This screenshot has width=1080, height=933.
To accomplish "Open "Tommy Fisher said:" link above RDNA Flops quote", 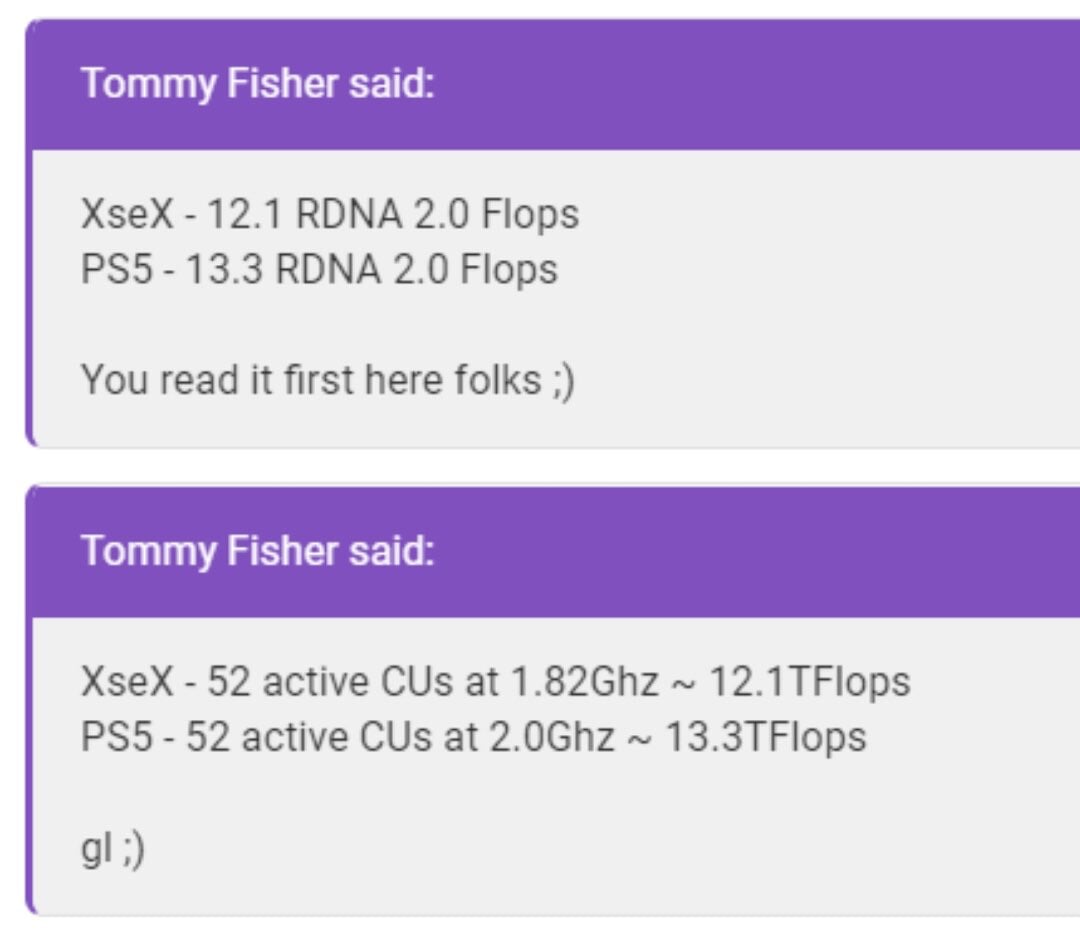I will pyautogui.click(x=258, y=84).
